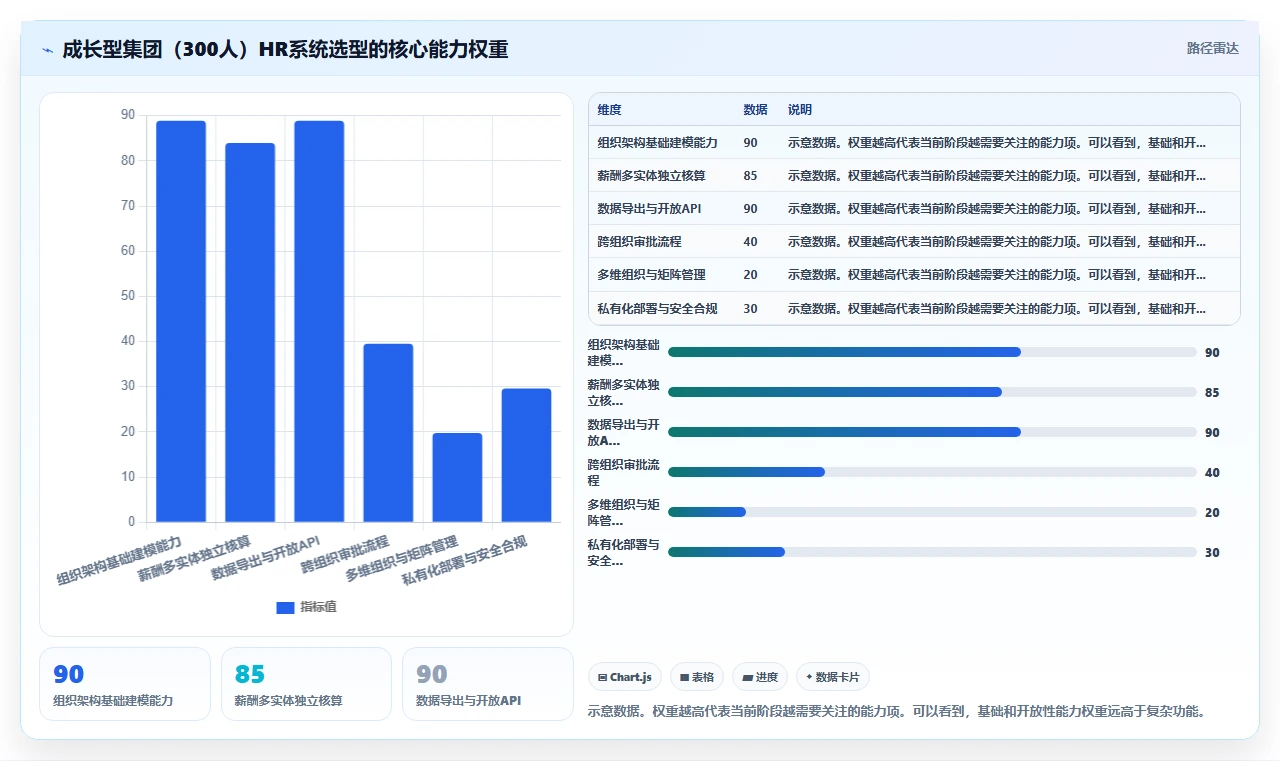This screenshot has height=761, width=1280.
Task: Select table row 跨组织审批流程
Action: pos(914,242)
